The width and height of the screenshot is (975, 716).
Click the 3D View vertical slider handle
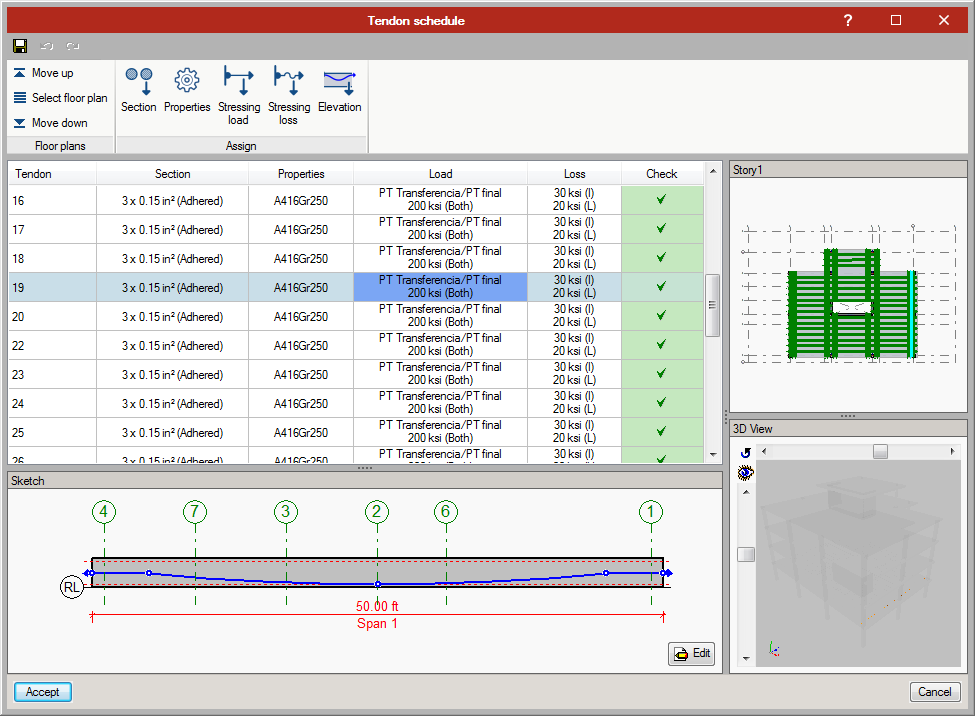coord(746,555)
